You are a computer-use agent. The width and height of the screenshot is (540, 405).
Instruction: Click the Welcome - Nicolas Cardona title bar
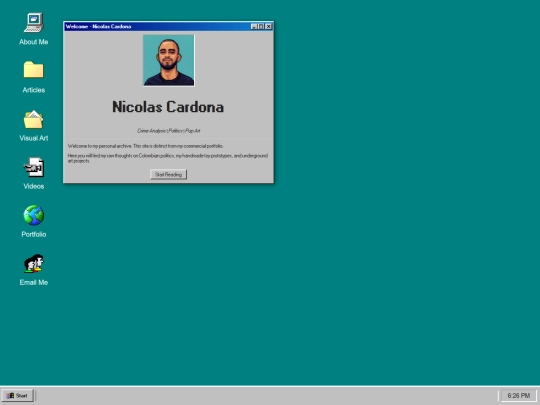coord(157,27)
